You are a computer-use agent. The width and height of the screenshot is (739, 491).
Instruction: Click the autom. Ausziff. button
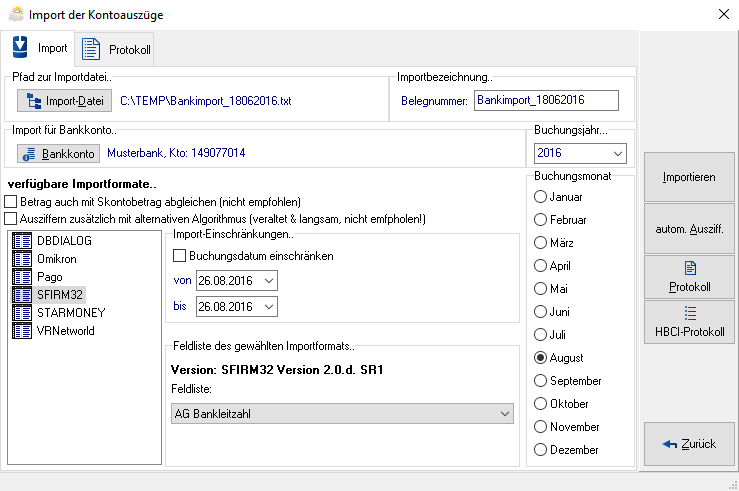(689, 229)
